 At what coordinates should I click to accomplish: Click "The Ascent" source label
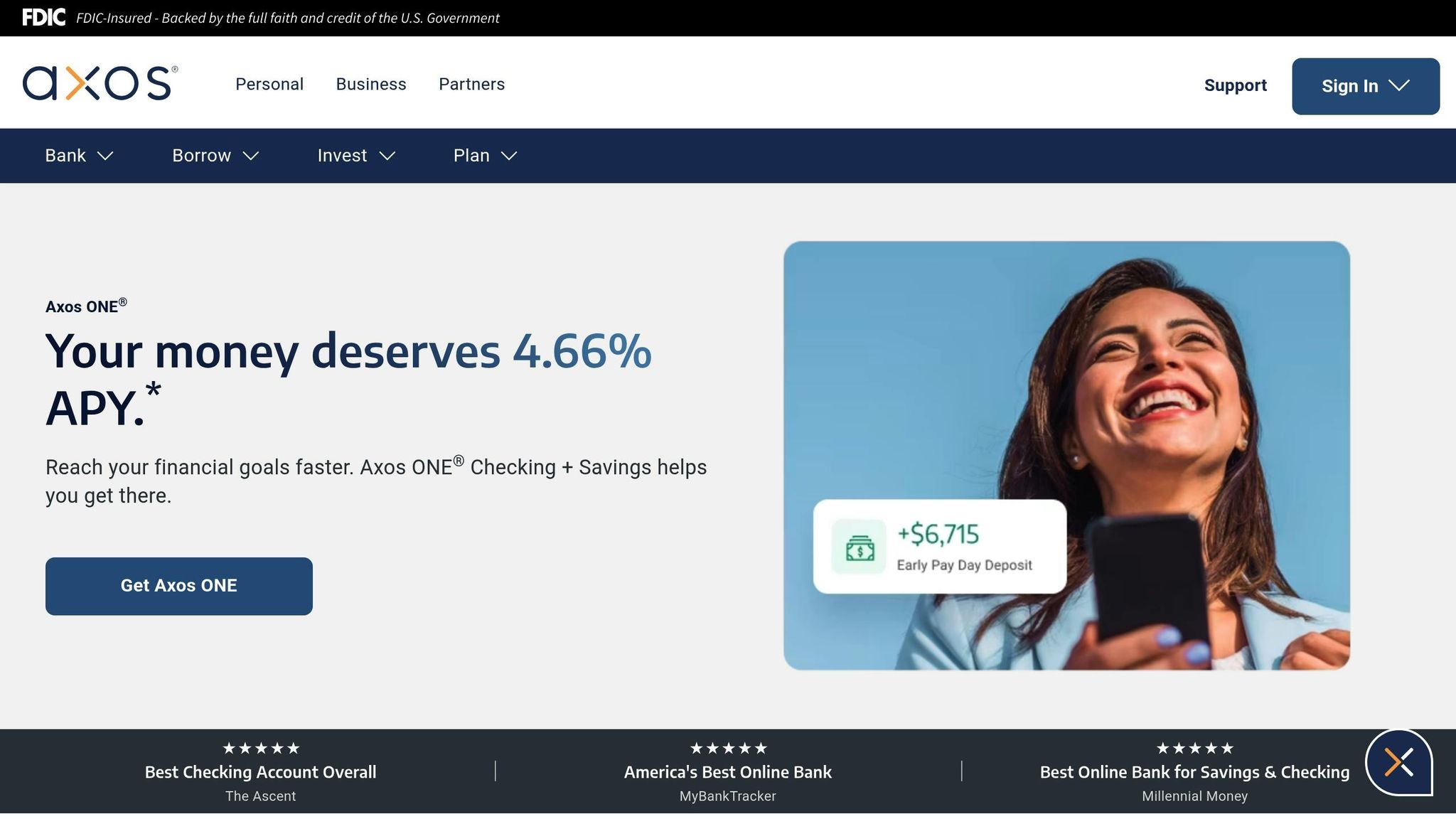[x=260, y=796]
